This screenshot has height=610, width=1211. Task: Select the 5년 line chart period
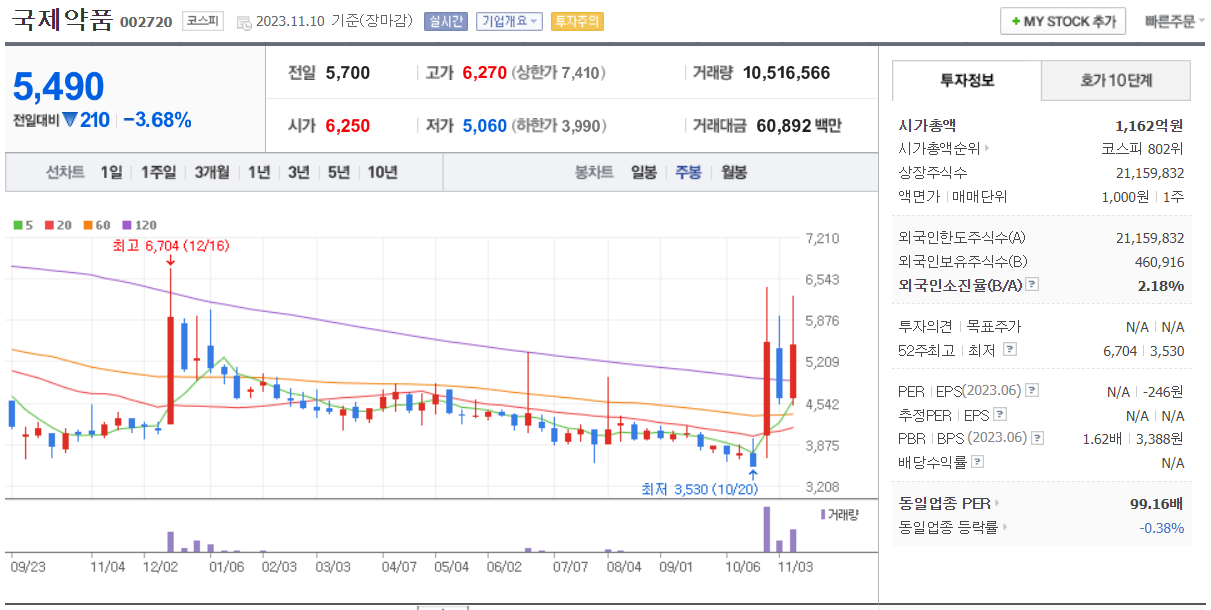point(339,172)
